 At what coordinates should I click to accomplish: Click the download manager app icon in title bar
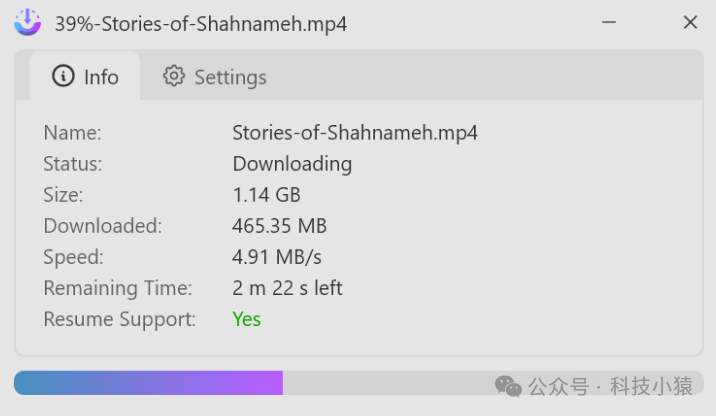tap(27, 22)
